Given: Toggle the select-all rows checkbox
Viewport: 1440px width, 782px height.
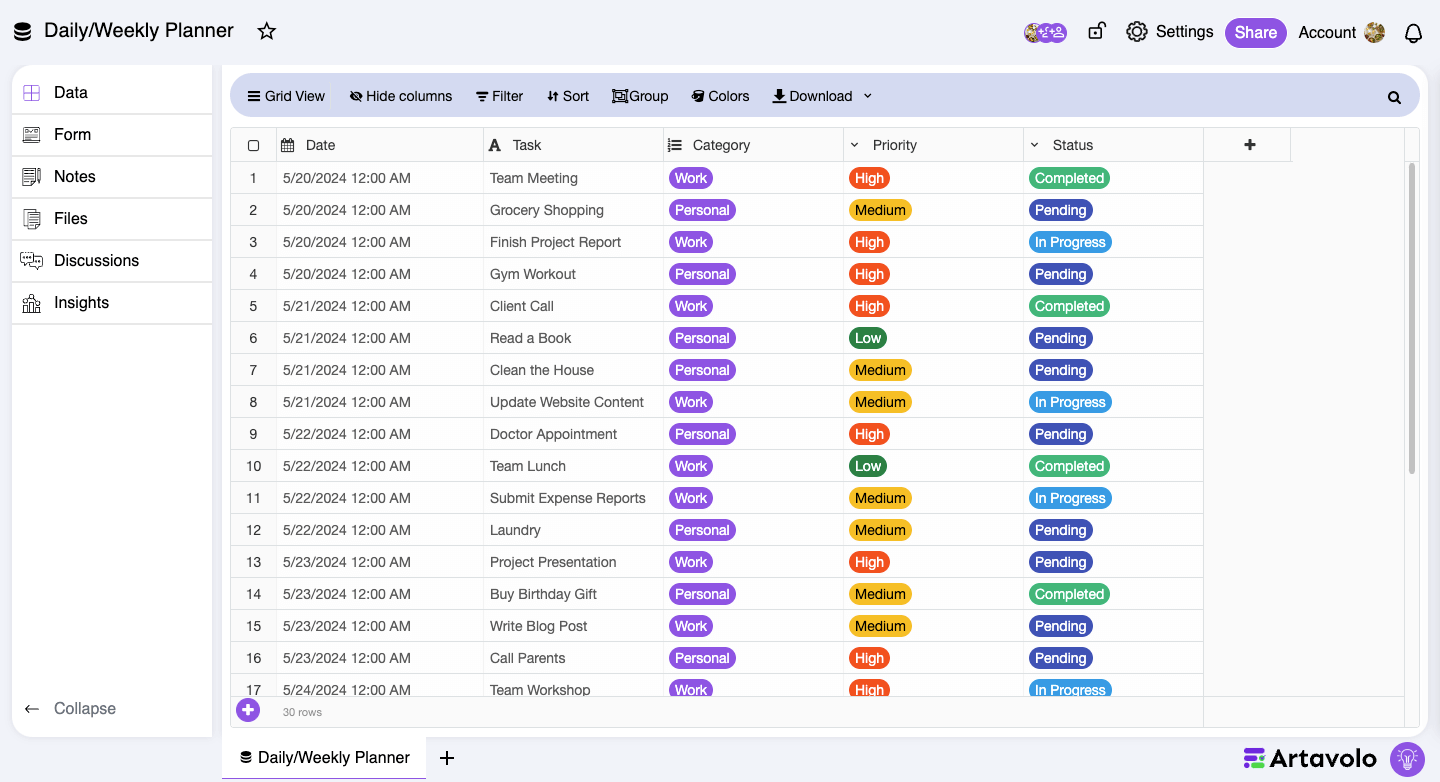Looking at the screenshot, I should [253, 145].
